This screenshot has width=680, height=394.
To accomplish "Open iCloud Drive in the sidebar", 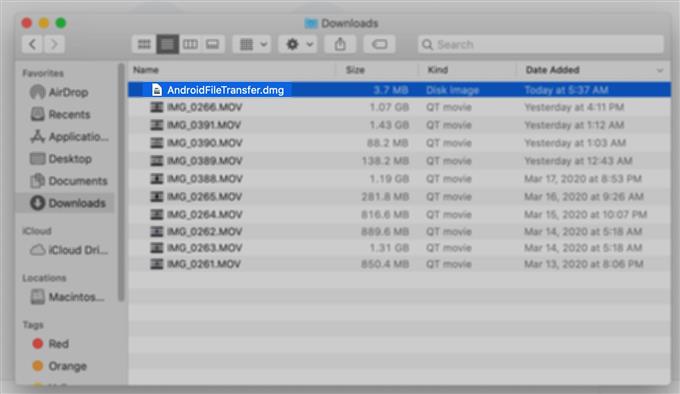I will click(69, 250).
